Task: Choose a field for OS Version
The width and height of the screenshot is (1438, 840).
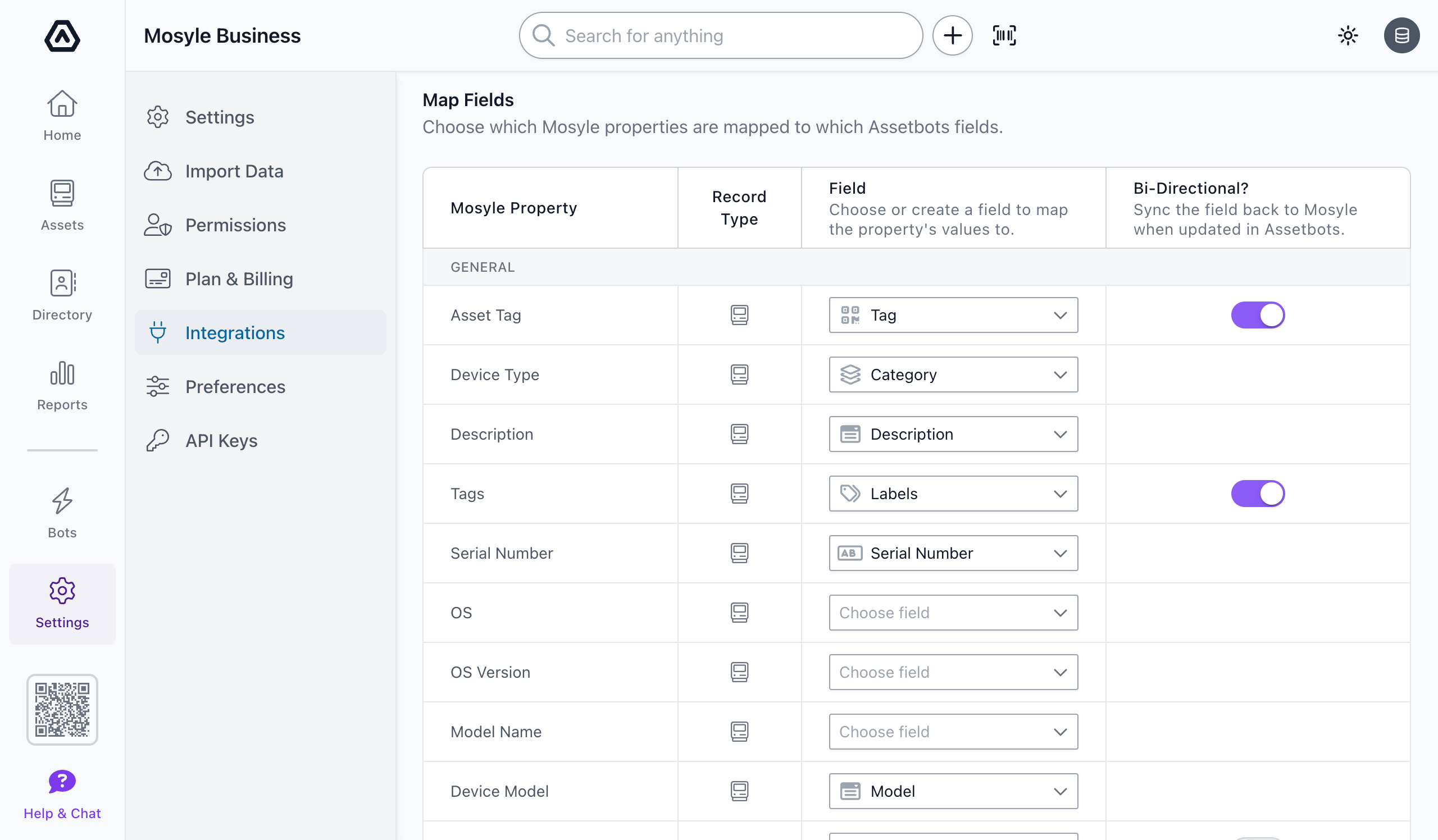Action: pyautogui.click(x=953, y=672)
